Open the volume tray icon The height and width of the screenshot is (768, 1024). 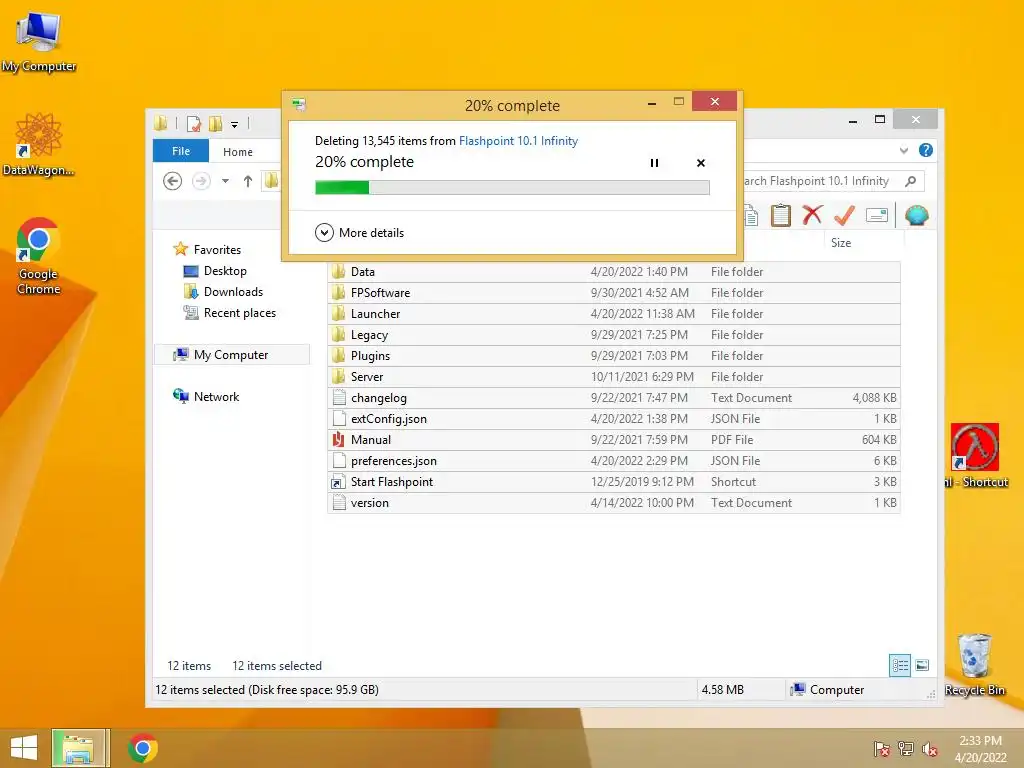[929, 748]
